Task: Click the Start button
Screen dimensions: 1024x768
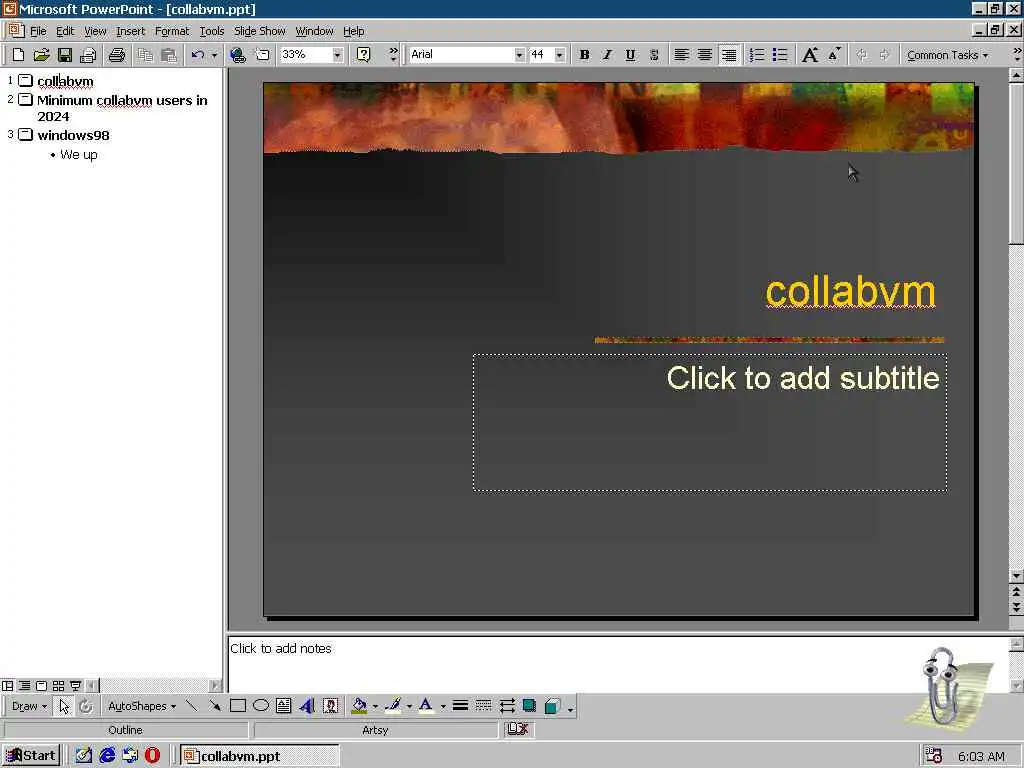Action: (x=31, y=756)
